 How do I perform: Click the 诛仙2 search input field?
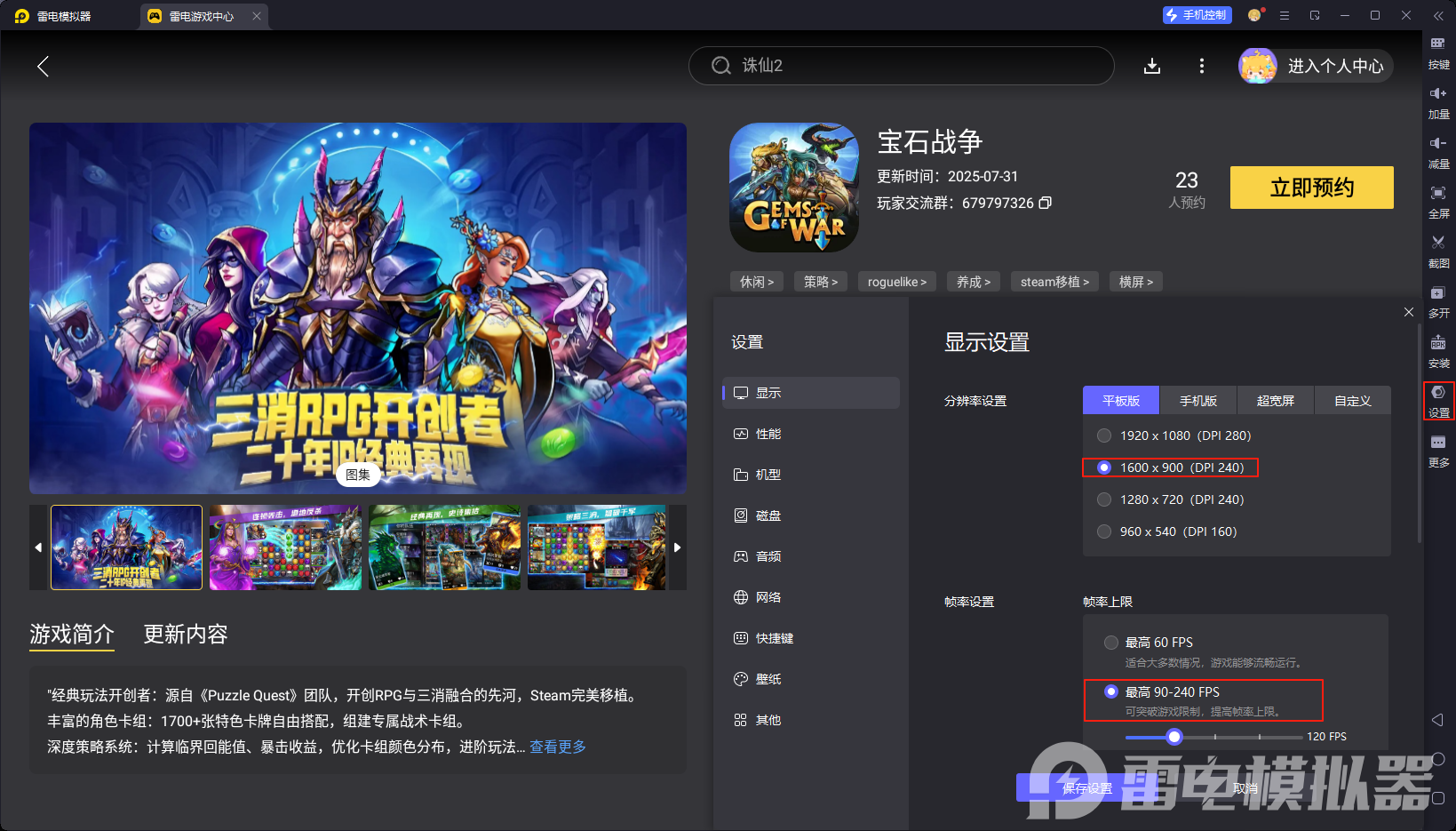tap(901, 65)
